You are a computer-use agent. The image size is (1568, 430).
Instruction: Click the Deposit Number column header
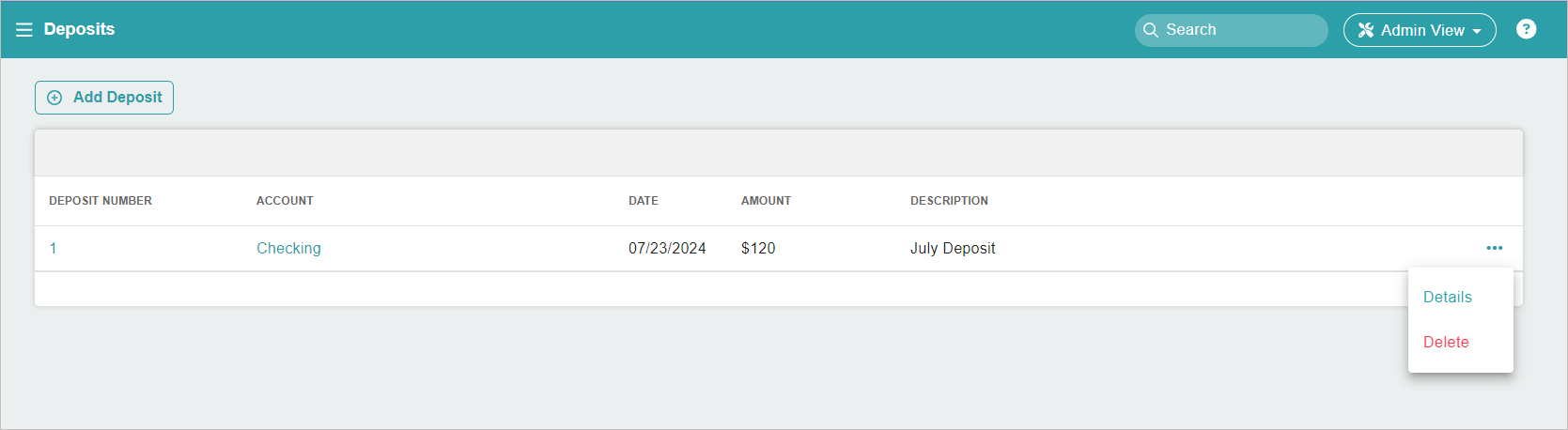101,201
